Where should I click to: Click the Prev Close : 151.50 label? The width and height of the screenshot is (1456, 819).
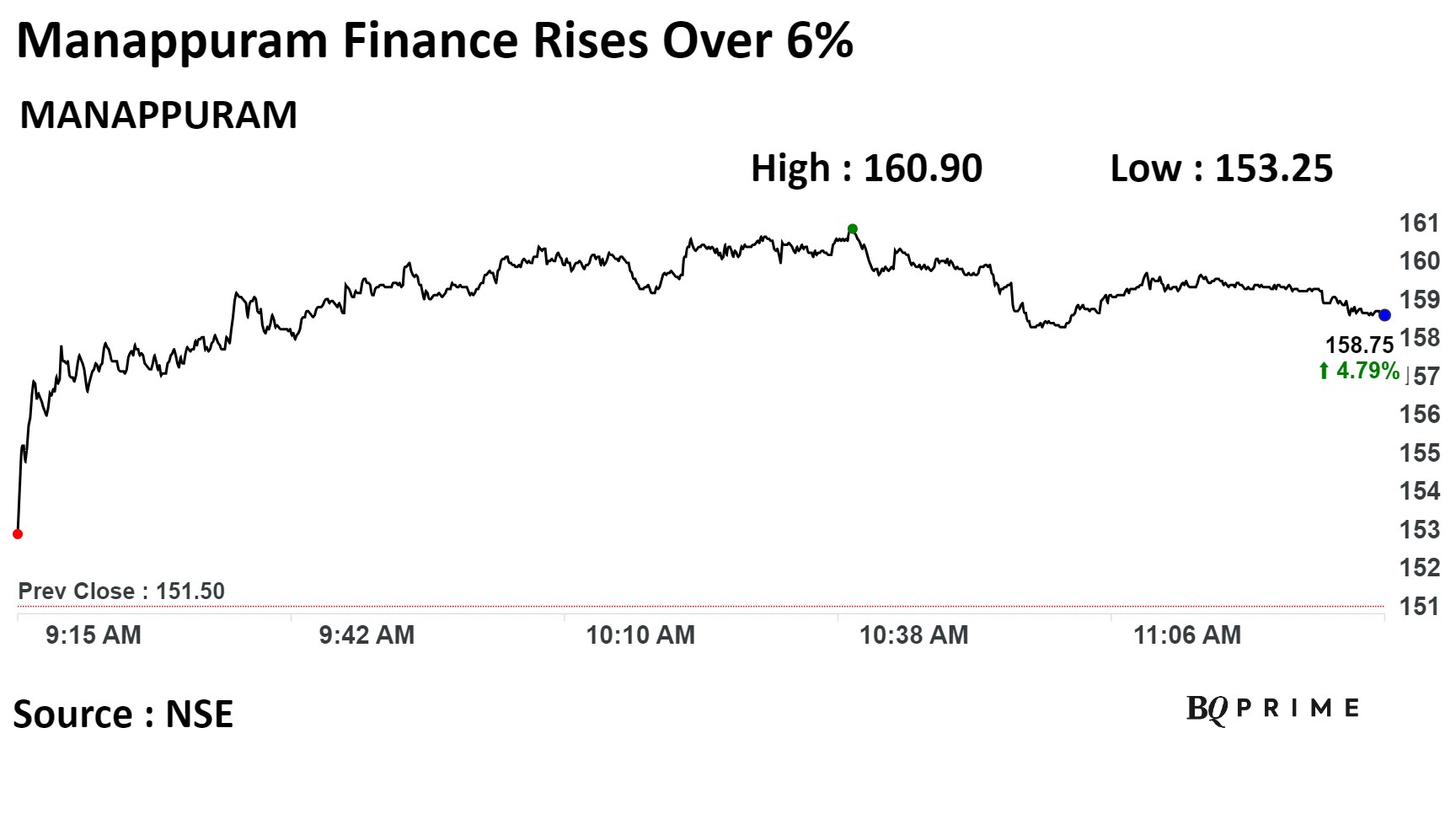coord(121,591)
